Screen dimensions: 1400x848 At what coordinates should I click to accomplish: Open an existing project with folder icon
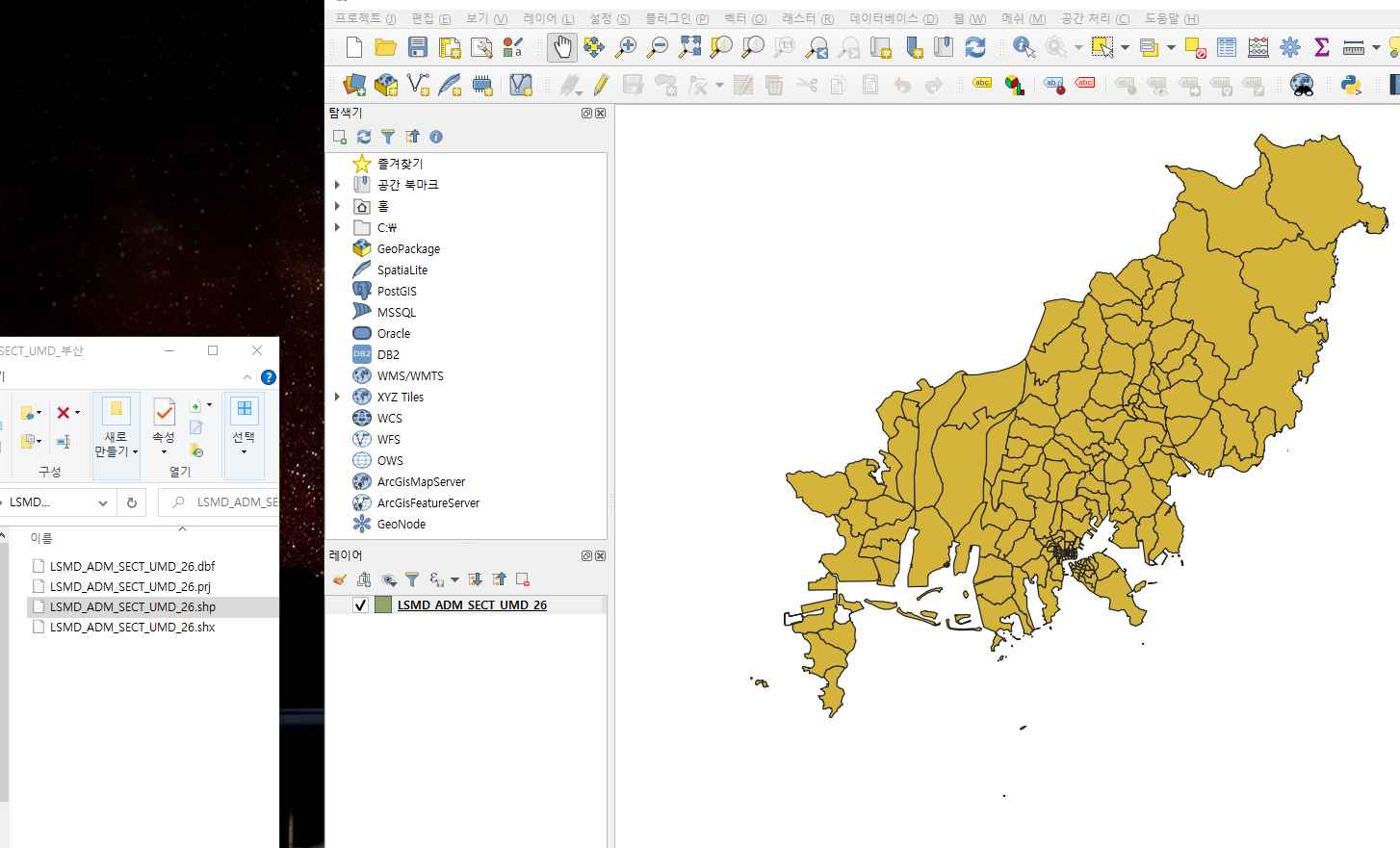pos(385,47)
